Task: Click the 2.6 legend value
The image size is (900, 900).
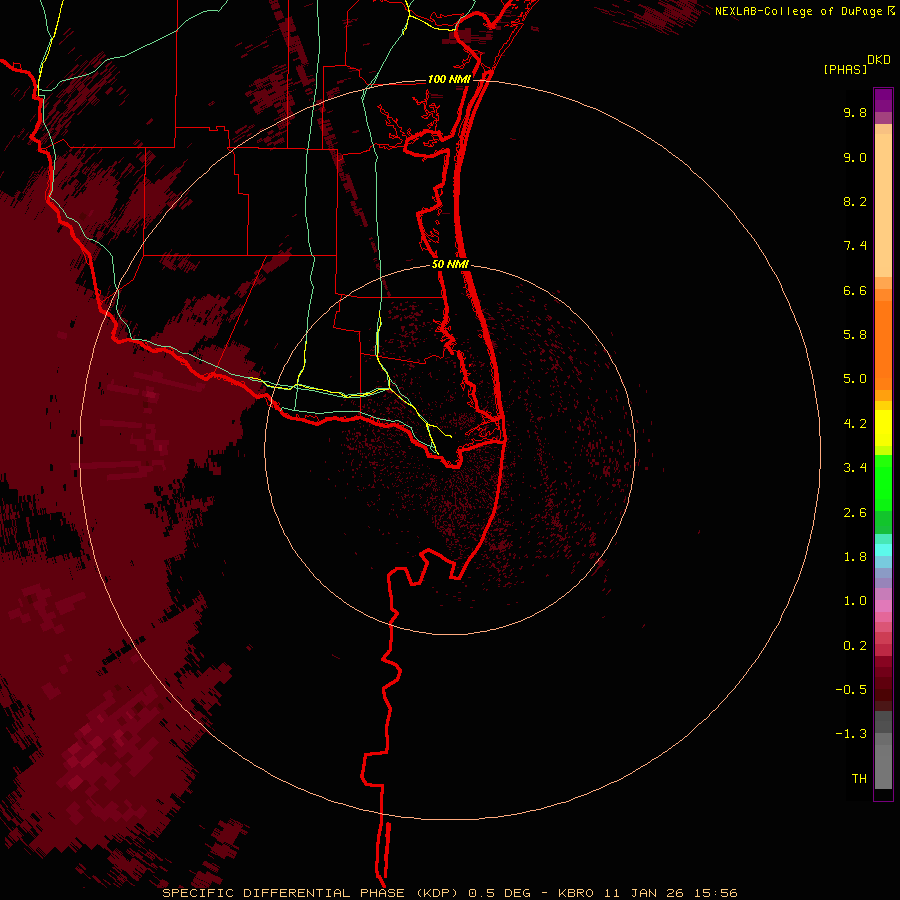Action: click(855, 513)
